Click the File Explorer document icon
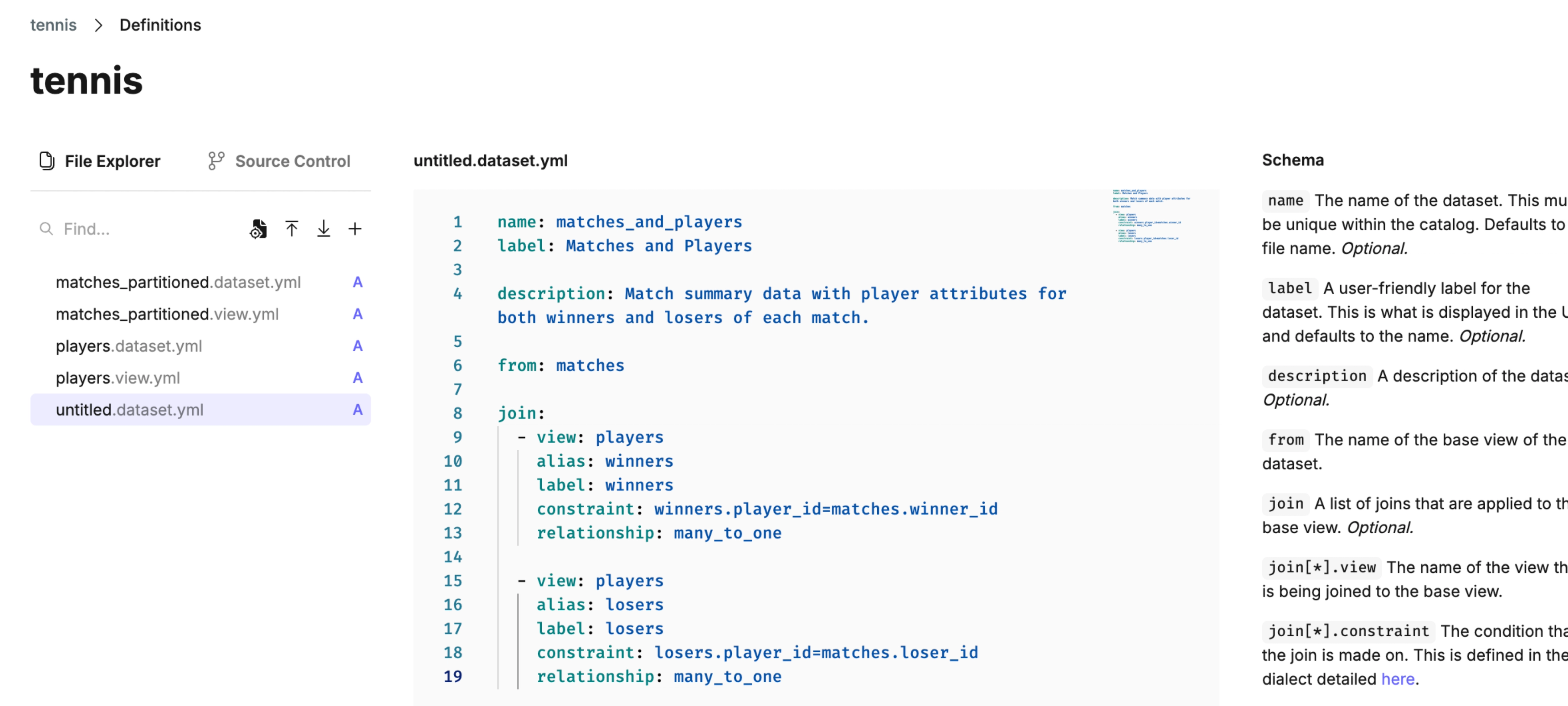Image resolution: width=1568 pixels, height=706 pixels. [47, 161]
